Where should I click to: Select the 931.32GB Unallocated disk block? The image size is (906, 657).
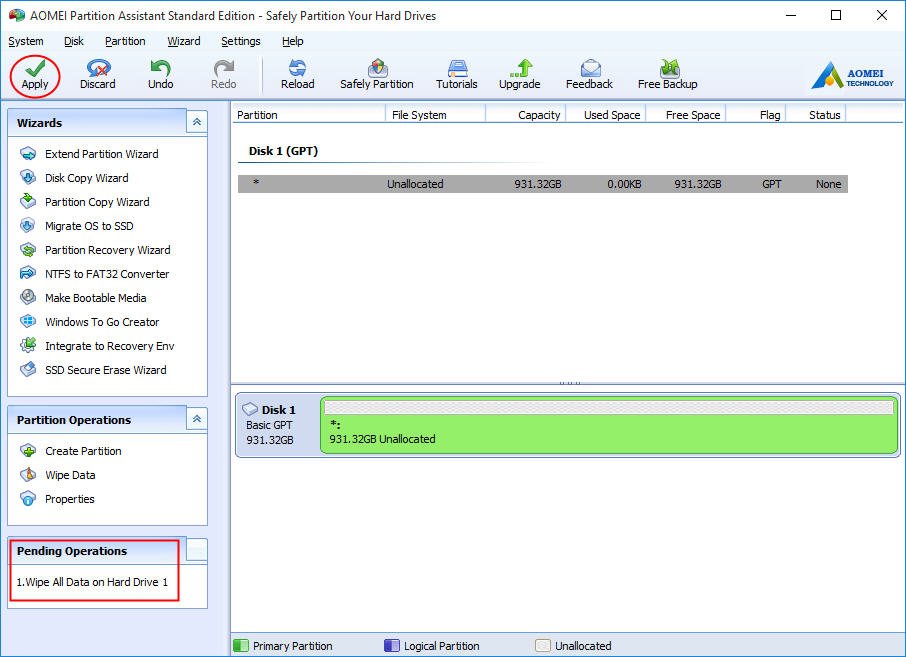609,425
